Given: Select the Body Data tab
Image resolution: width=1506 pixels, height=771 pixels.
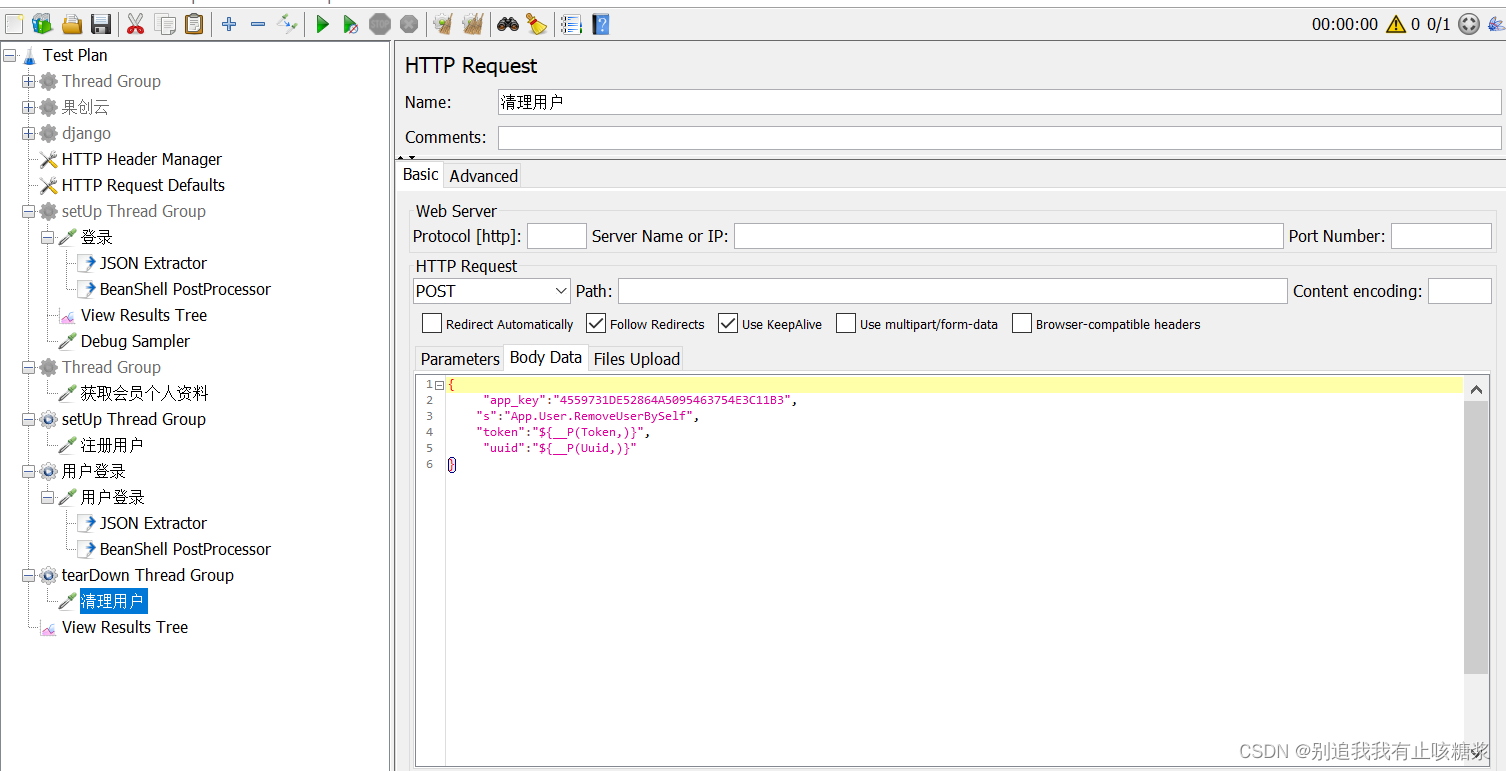Looking at the screenshot, I should (545, 357).
